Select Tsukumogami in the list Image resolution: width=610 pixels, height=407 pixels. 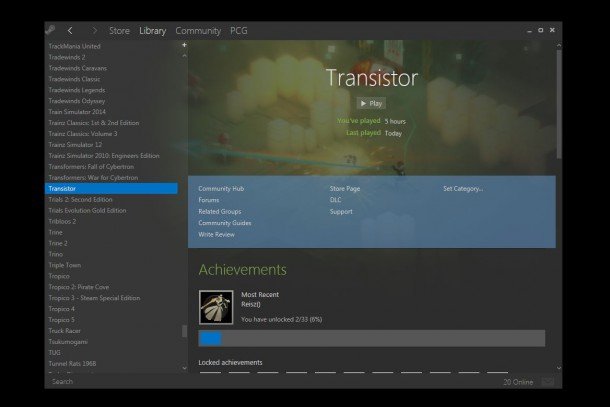tap(68, 342)
